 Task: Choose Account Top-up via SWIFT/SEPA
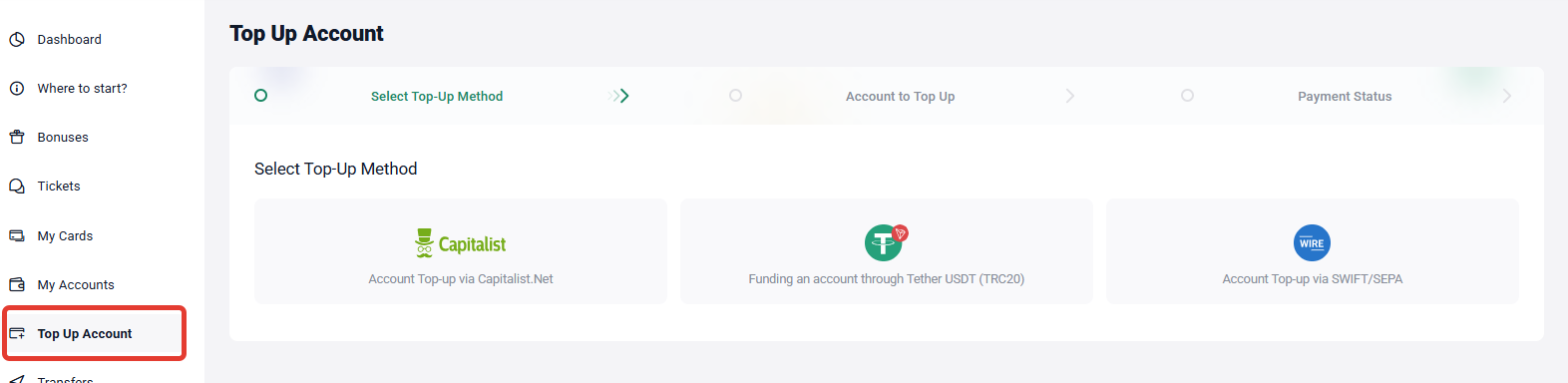[x=1313, y=279]
